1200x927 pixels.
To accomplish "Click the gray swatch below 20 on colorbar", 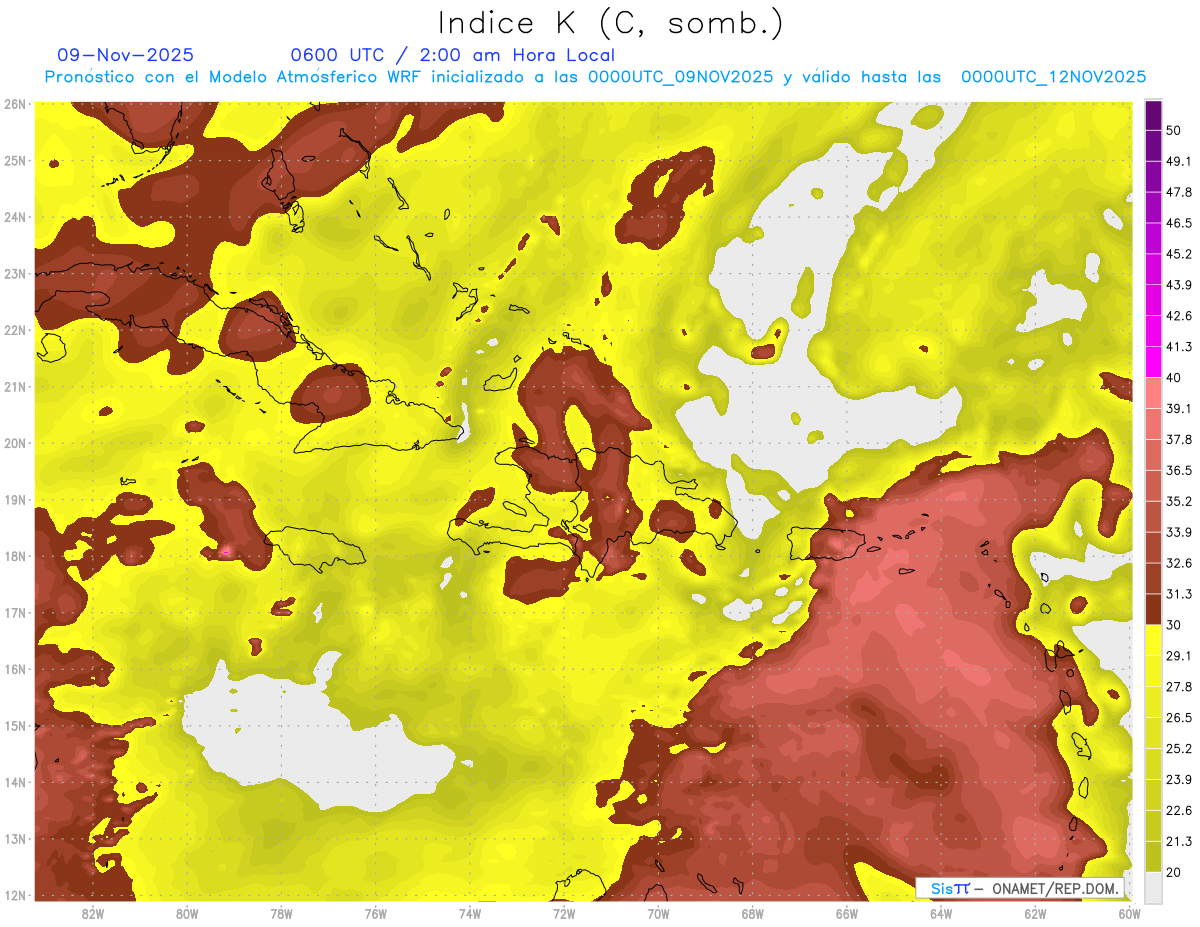I will pyautogui.click(x=1153, y=886).
